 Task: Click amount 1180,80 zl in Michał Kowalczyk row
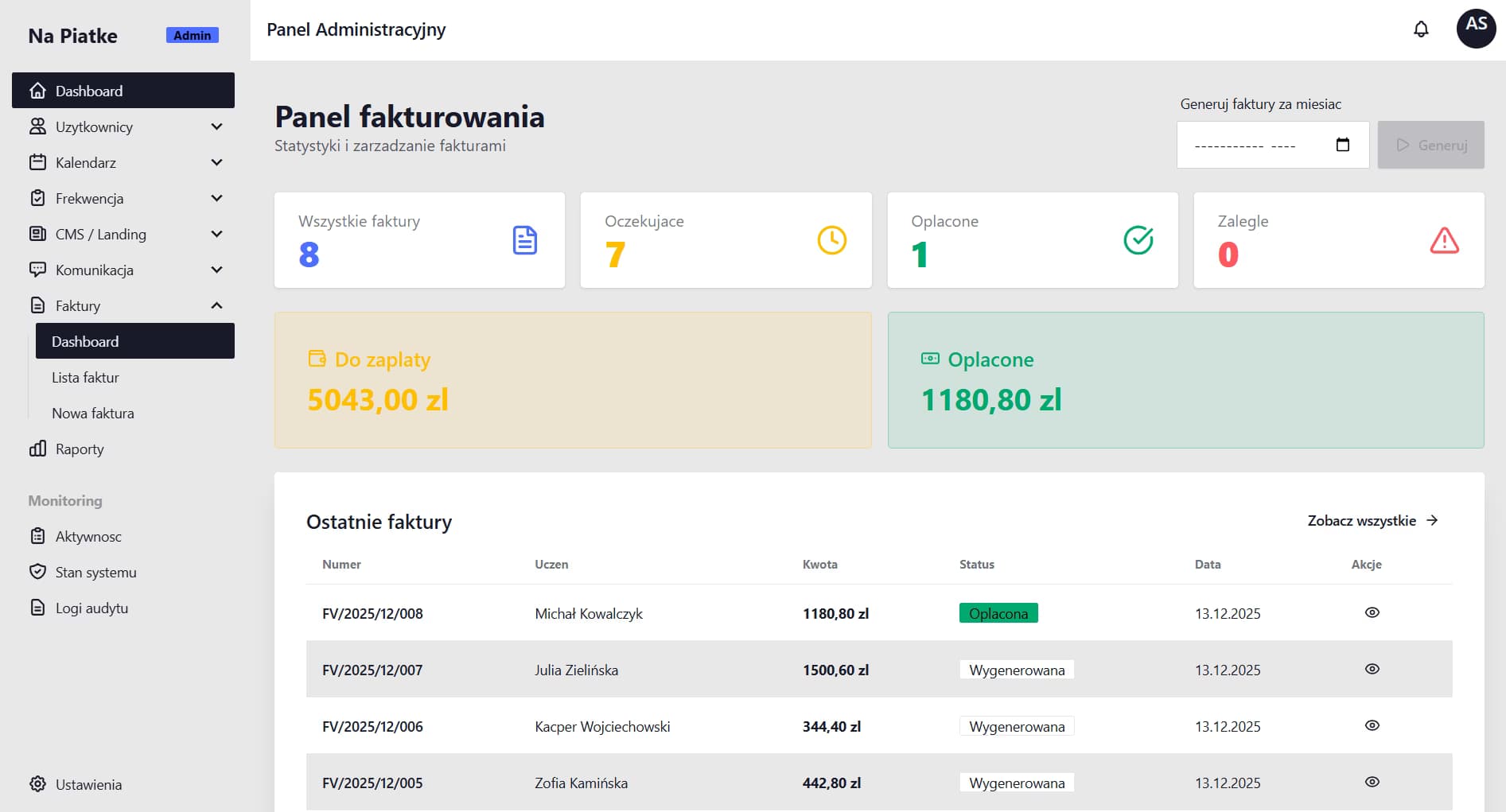click(x=835, y=613)
